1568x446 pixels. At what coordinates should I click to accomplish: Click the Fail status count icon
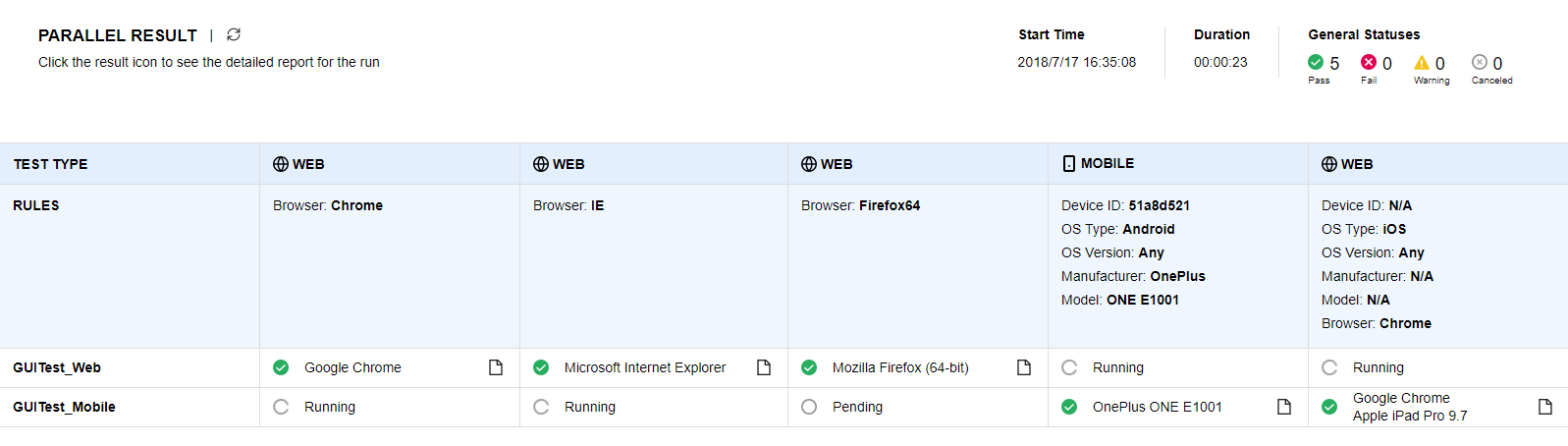[x=1369, y=63]
